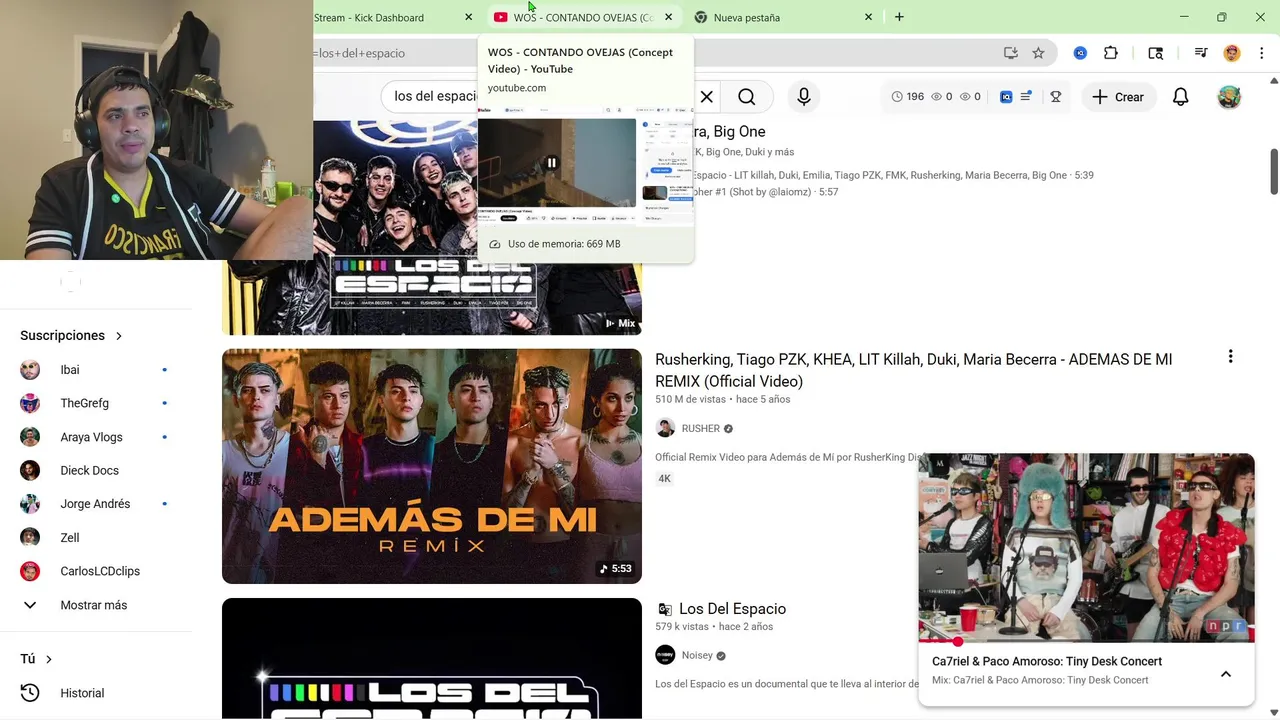This screenshot has height=720, width=1280.
Task: Click 'Uso de memoria: 669 MB' text
Action: click(x=564, y=244)
